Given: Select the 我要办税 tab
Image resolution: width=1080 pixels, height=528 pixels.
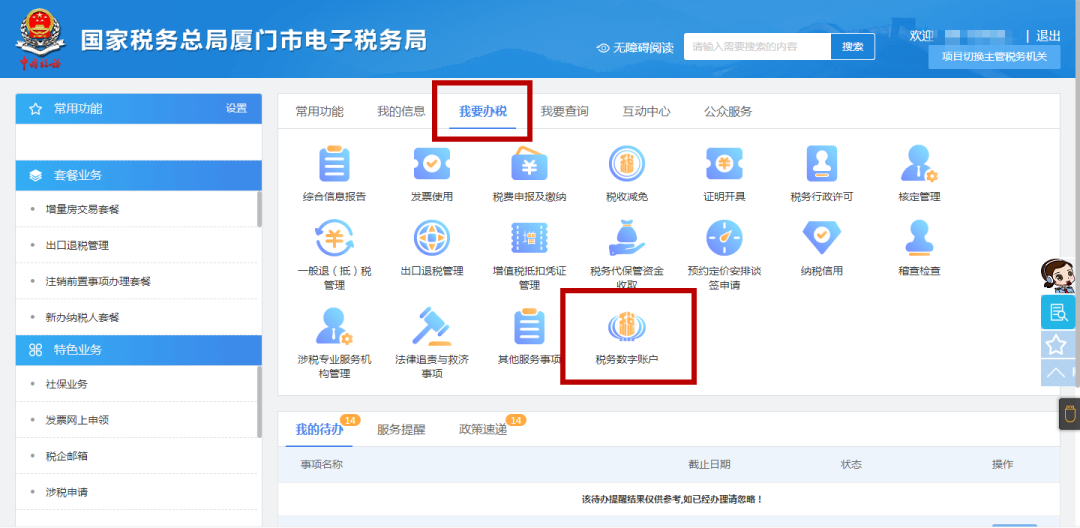Looking at the screenshot, I should click(x=483, y=112).
